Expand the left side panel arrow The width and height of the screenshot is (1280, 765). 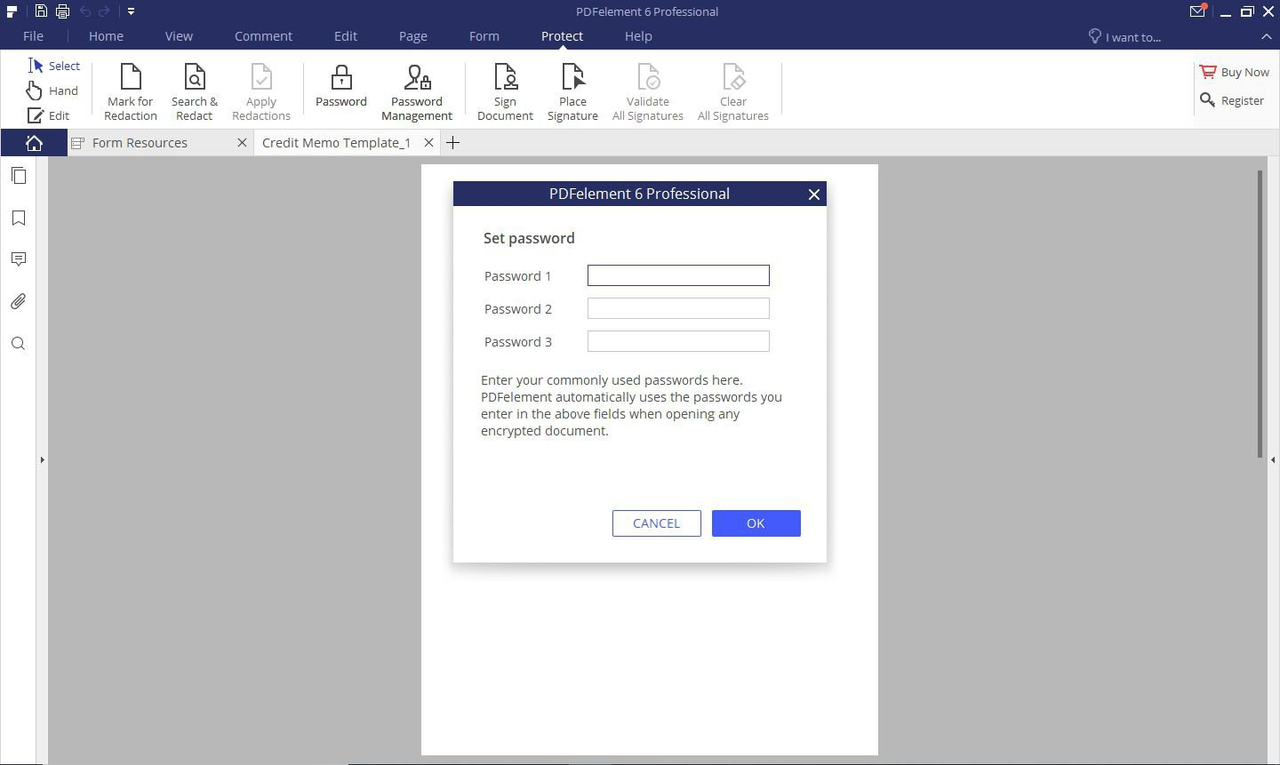(42, 460)
